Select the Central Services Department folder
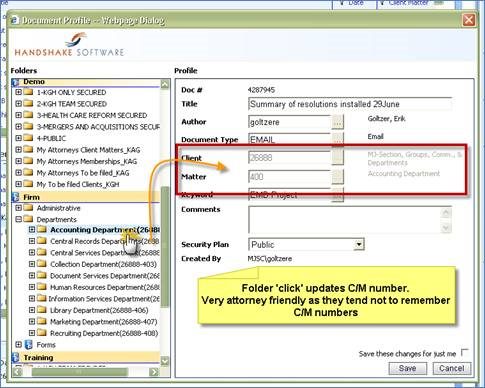Viewport: 485px width, 388px height. click(x=104, y=253)
